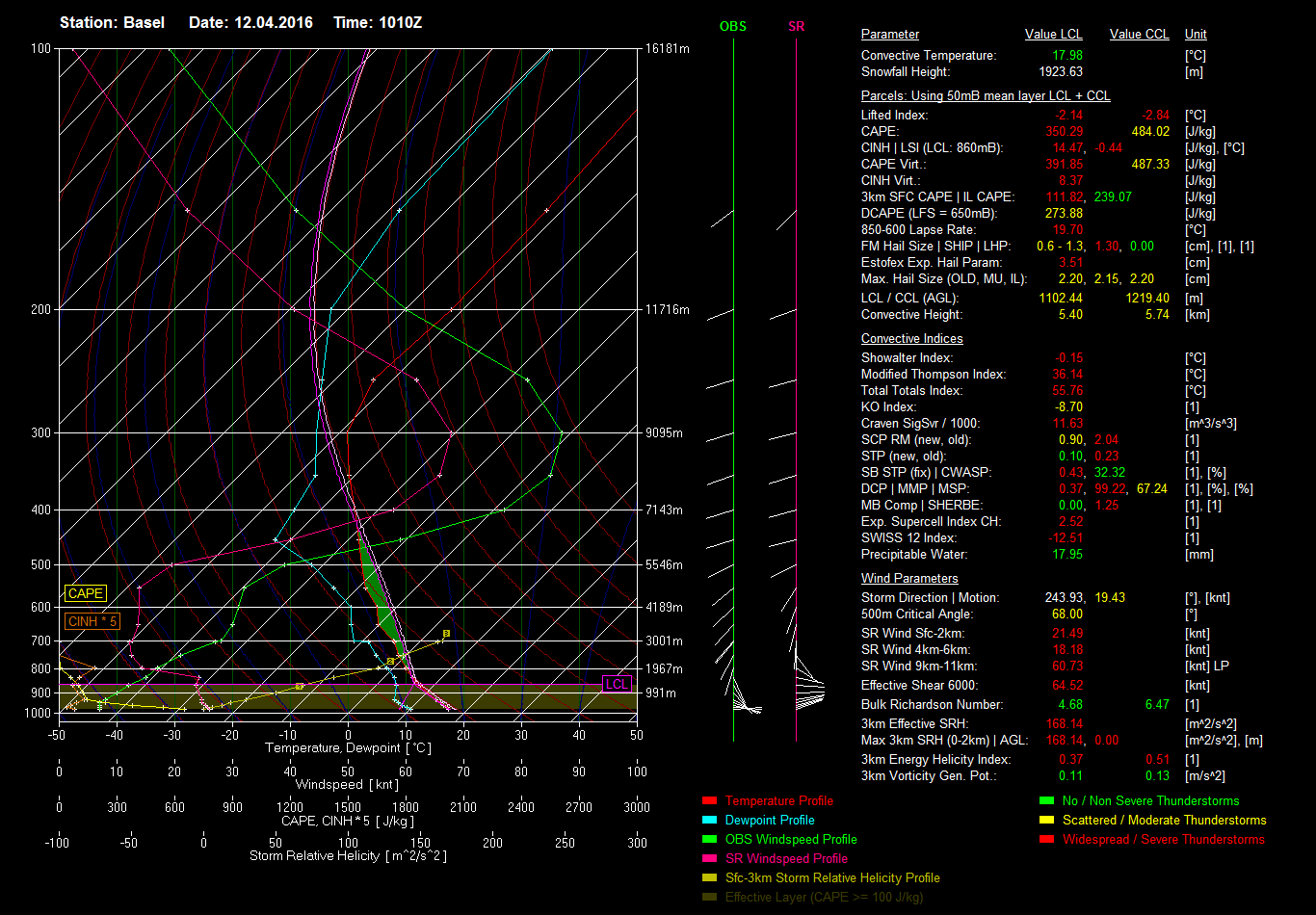
Task: Click the Value CCL column header
Action: [1139, 35]
